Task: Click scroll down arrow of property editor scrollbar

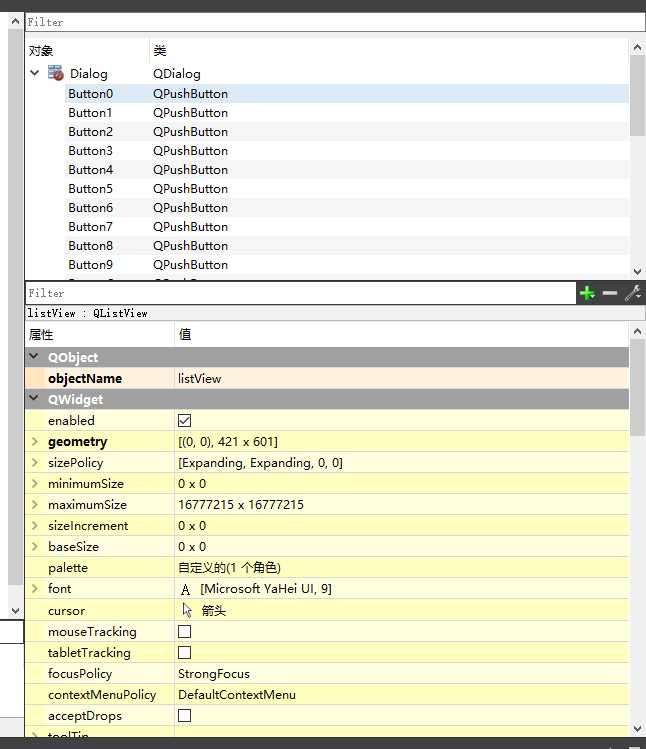Action: click(637, 729)
